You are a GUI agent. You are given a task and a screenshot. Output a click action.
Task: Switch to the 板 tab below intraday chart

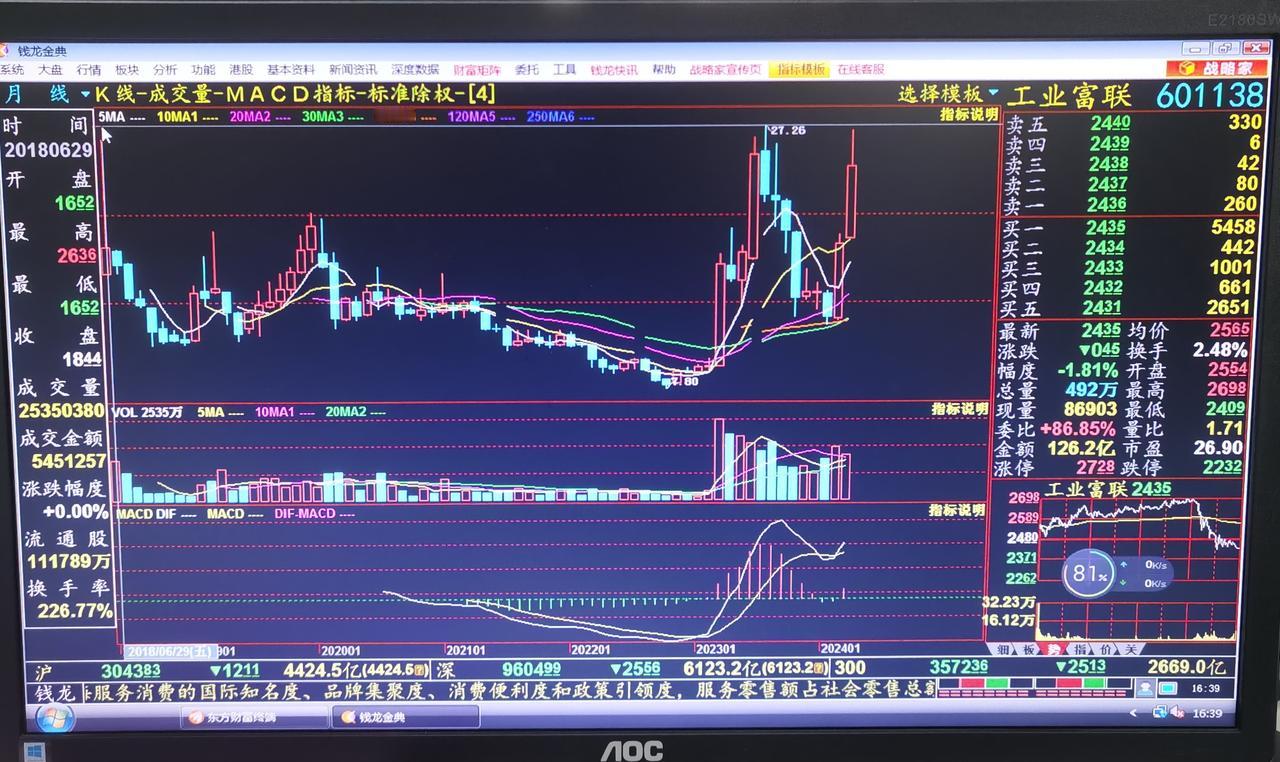coord(1029,649)
